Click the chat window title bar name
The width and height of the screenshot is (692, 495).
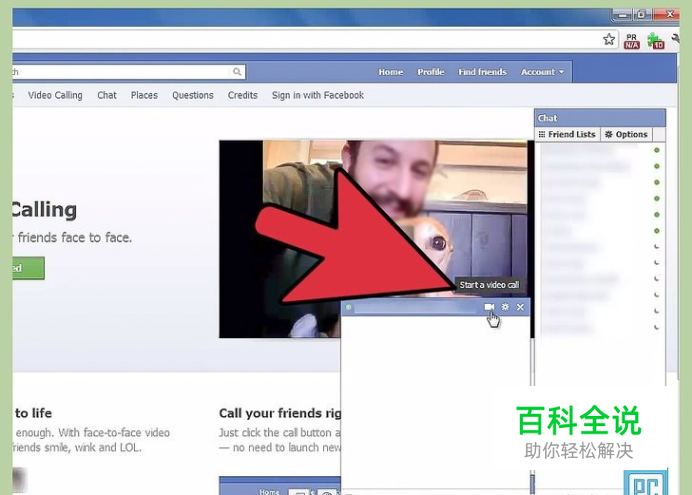tap(415, 307)
